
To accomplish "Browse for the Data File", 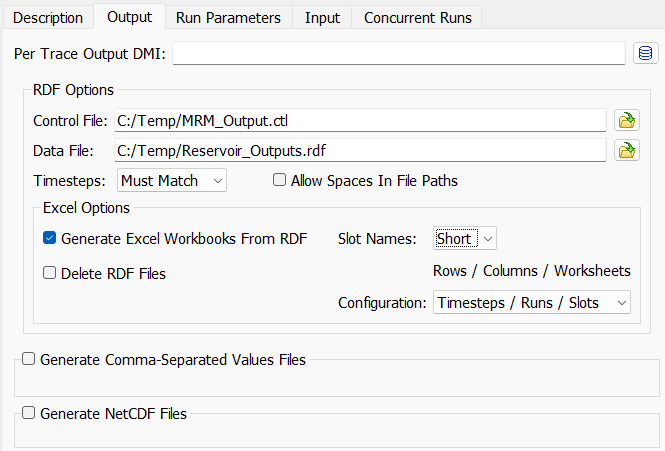I will tap(627, 151).
